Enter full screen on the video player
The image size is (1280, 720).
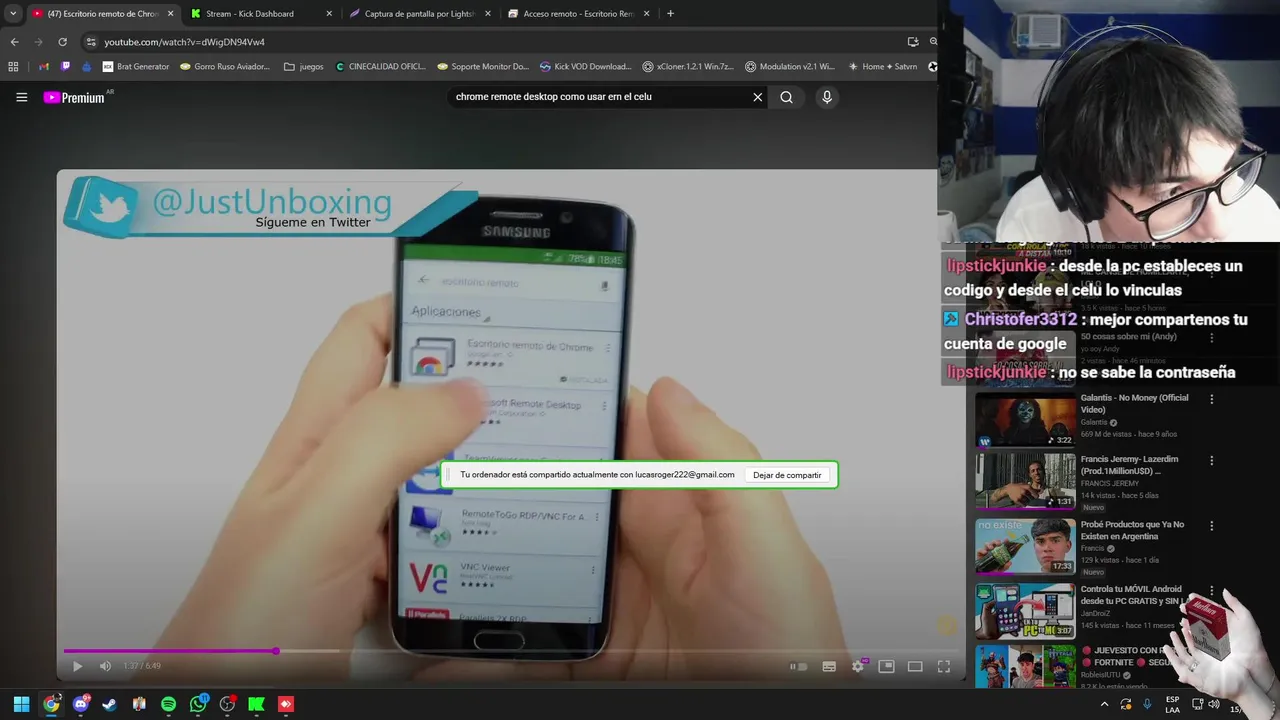(943, 666)
